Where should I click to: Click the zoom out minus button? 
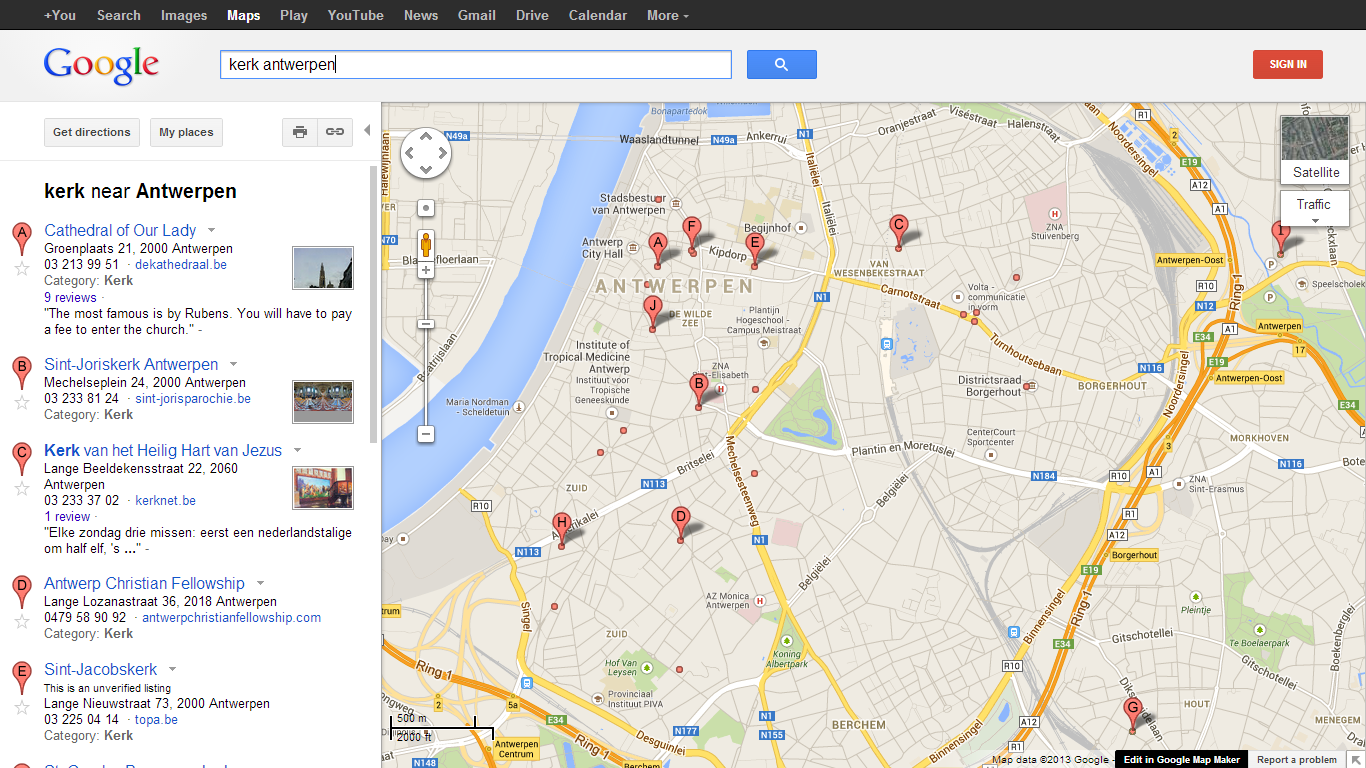pos(426,434)
